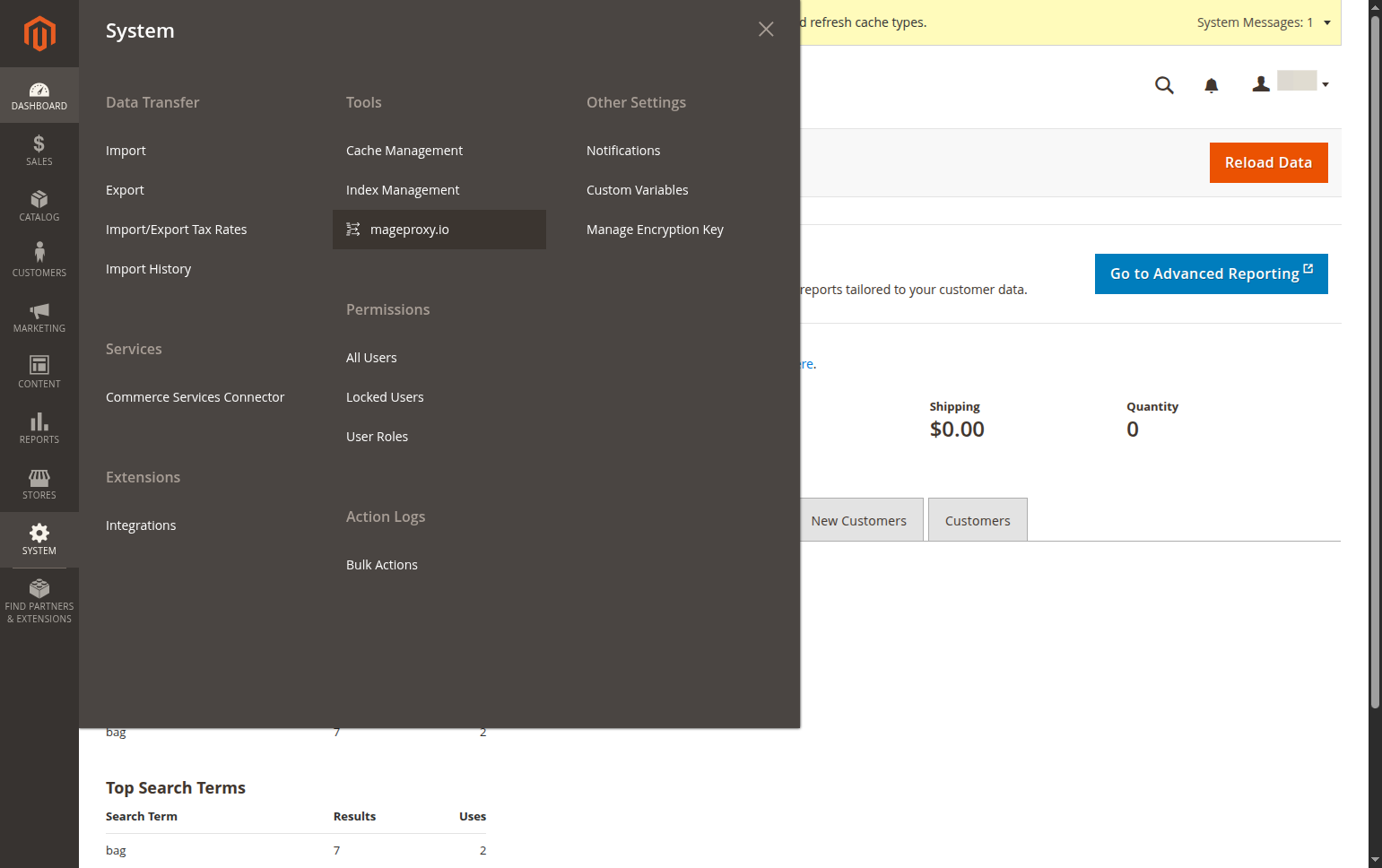This screenshot has width=1382, height=868.
Task: Open Locked Users
Action: 385,397
